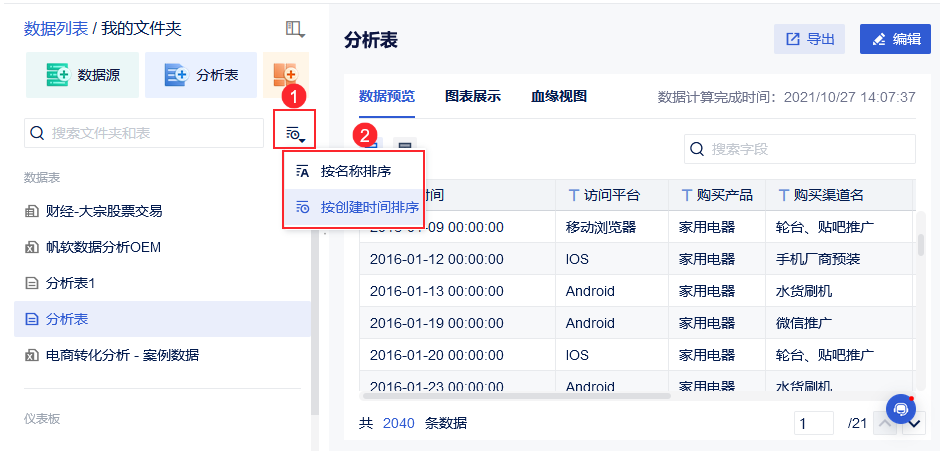Click the 数据计算完成时间 timestamp text
Screen dimensions: 940x451
pos(787,97)
